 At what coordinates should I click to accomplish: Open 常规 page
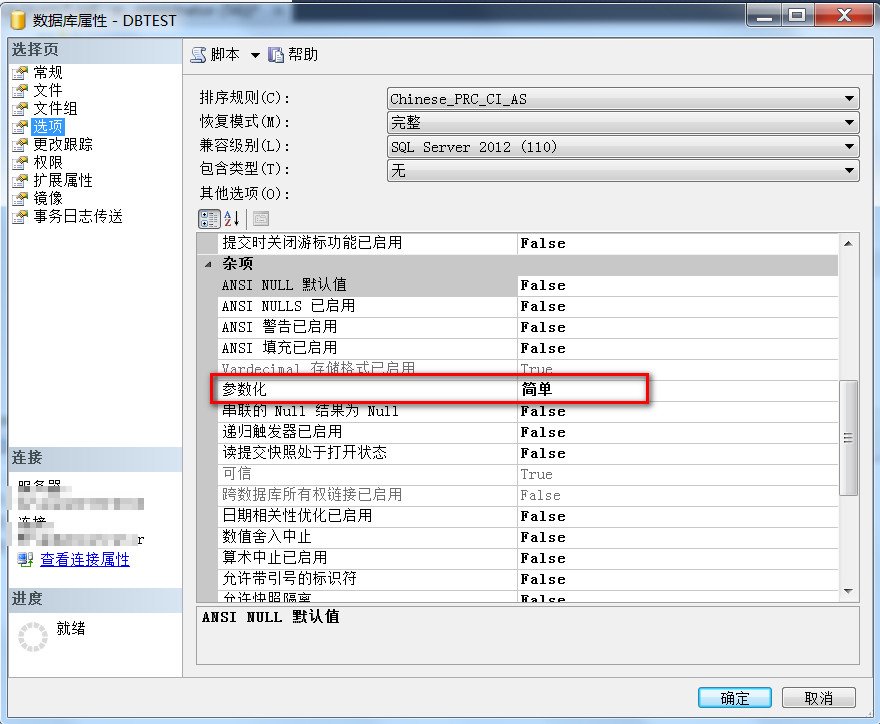click(x=48, y=72)
